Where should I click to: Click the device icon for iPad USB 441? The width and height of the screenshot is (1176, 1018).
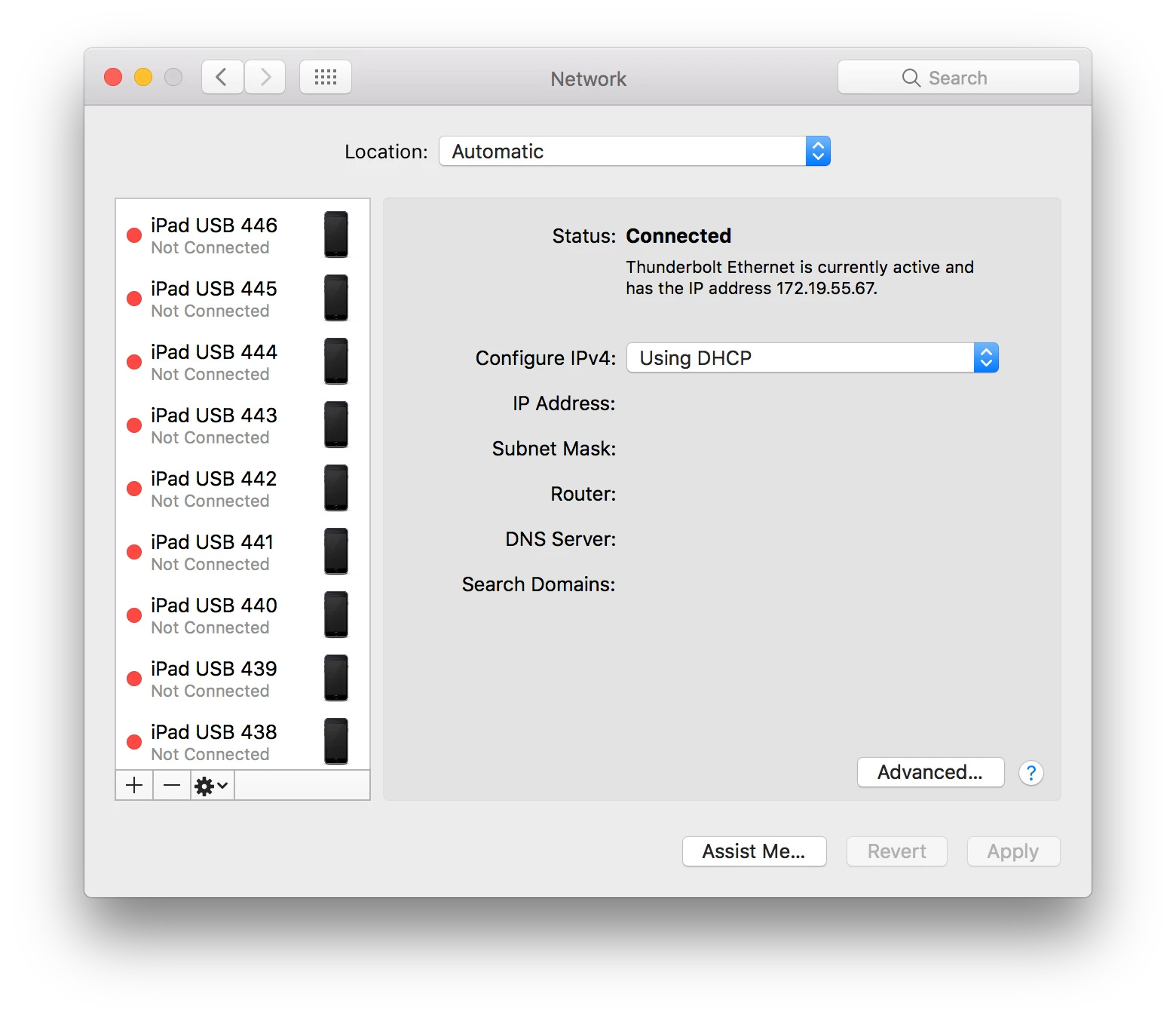pyautogui.click(x=336, y=551)
